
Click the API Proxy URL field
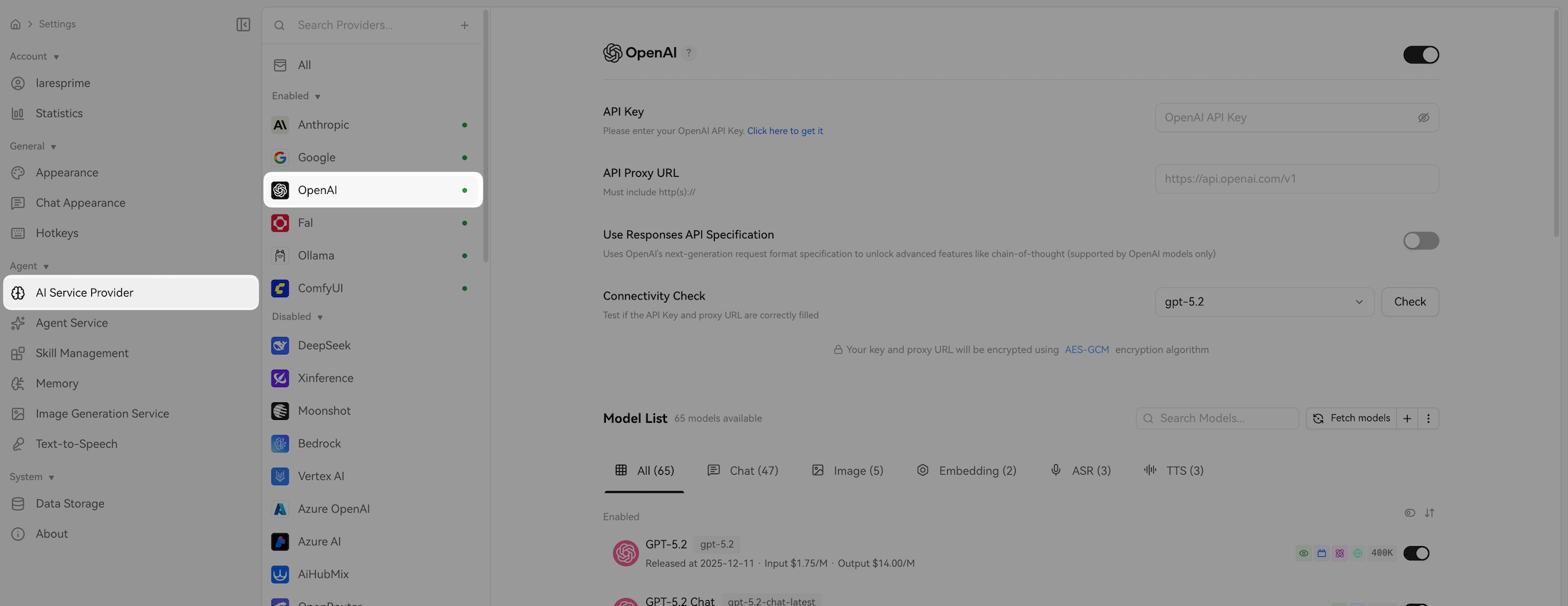(x=1296, y=179)
